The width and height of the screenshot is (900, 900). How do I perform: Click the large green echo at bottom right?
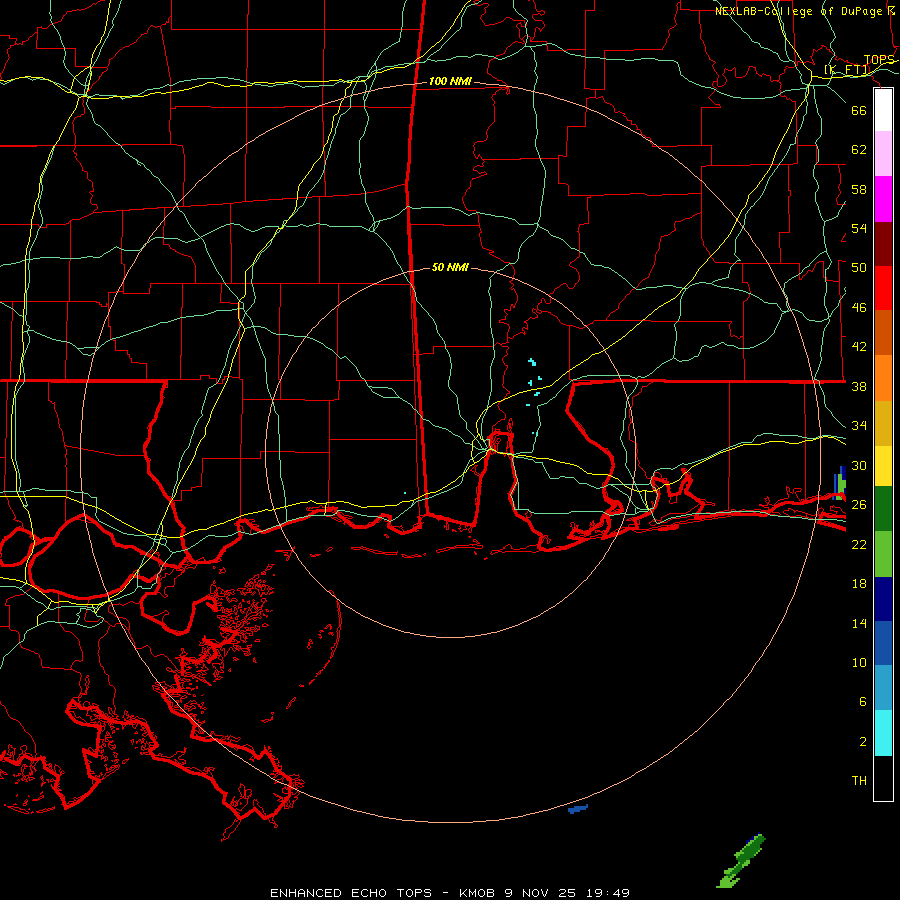[x=741, y=860]
